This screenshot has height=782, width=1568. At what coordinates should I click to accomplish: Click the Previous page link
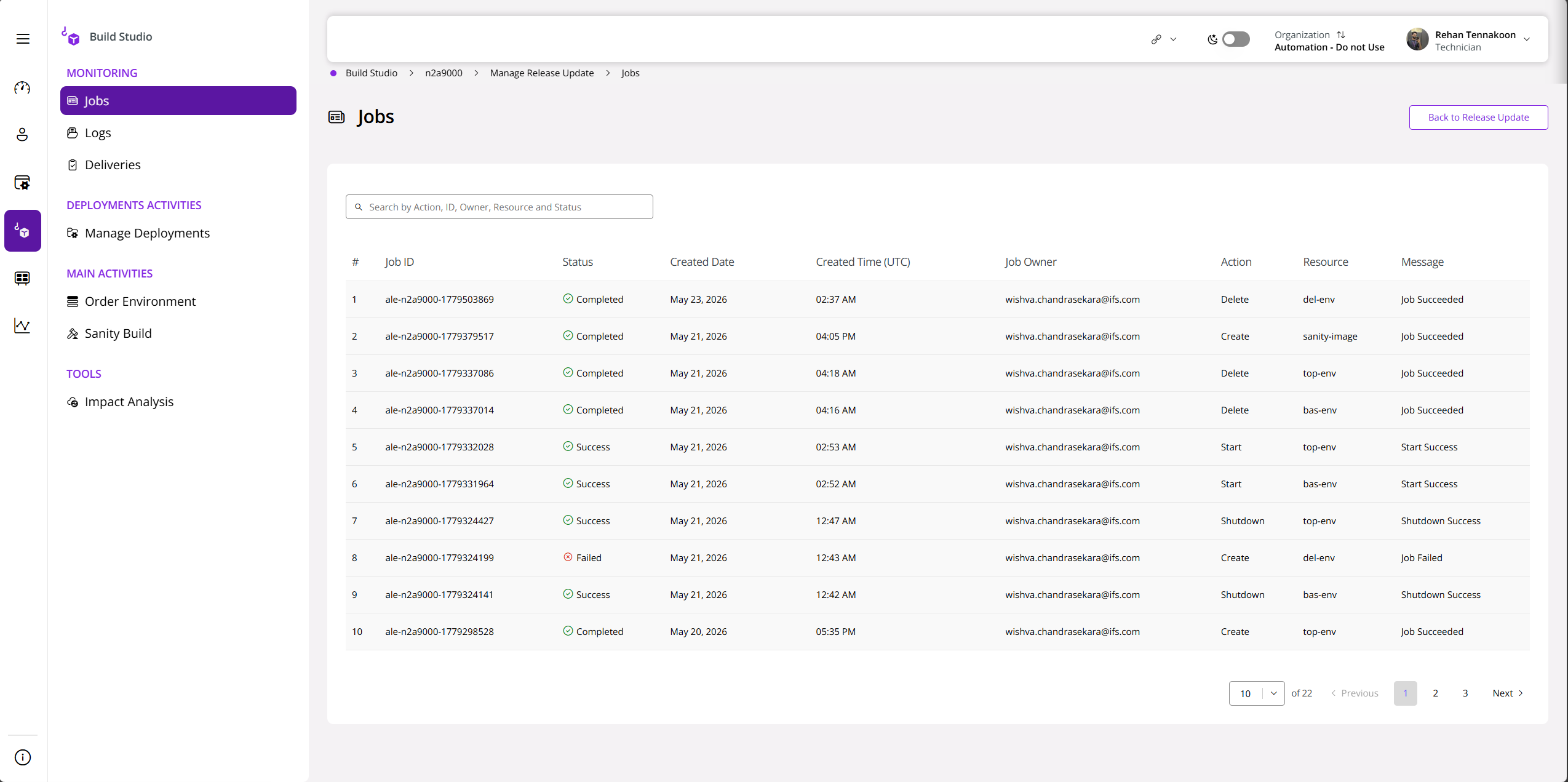click(1355, 693)
